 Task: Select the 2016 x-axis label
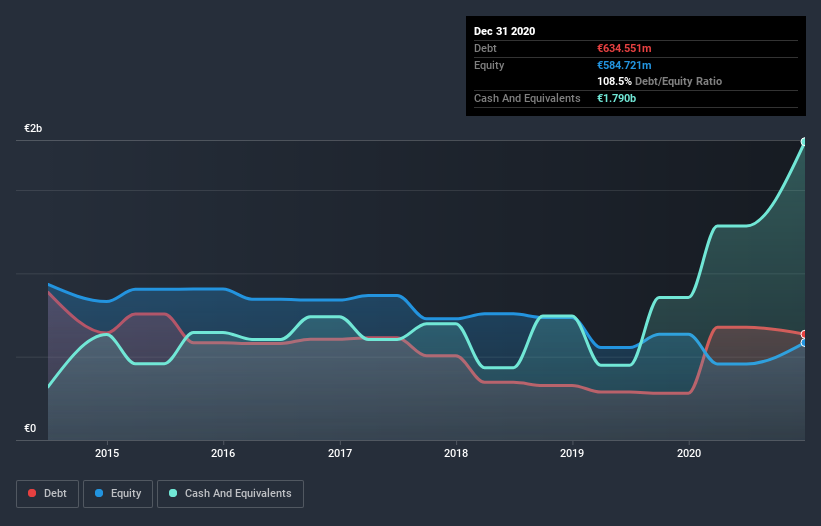point(223,453)
